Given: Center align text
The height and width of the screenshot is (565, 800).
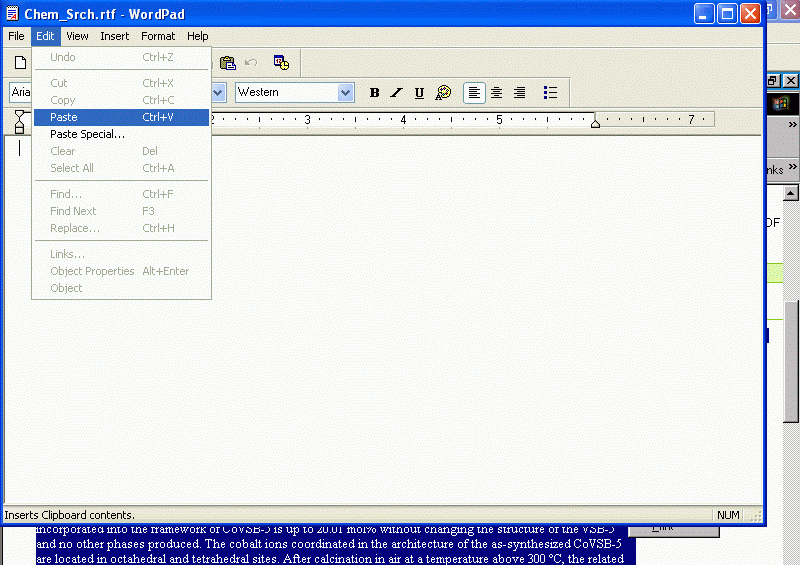Looking at the screenshot, I should 496,92.
